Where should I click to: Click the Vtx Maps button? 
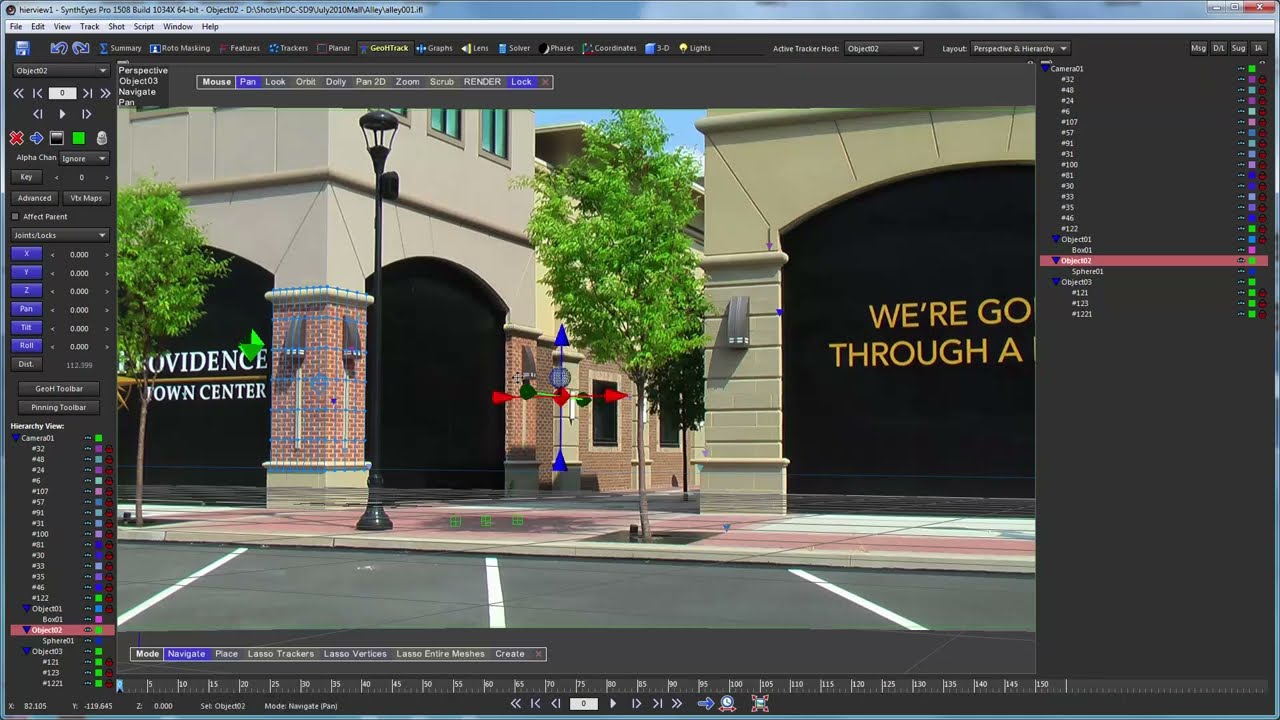point(86,198)
